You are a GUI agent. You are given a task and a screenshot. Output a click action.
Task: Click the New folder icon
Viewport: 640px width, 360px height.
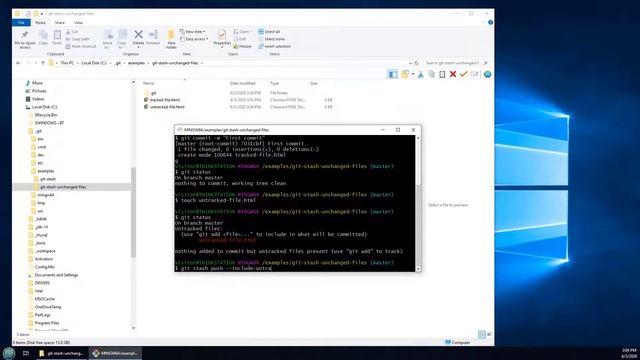(x=171, y=35)
